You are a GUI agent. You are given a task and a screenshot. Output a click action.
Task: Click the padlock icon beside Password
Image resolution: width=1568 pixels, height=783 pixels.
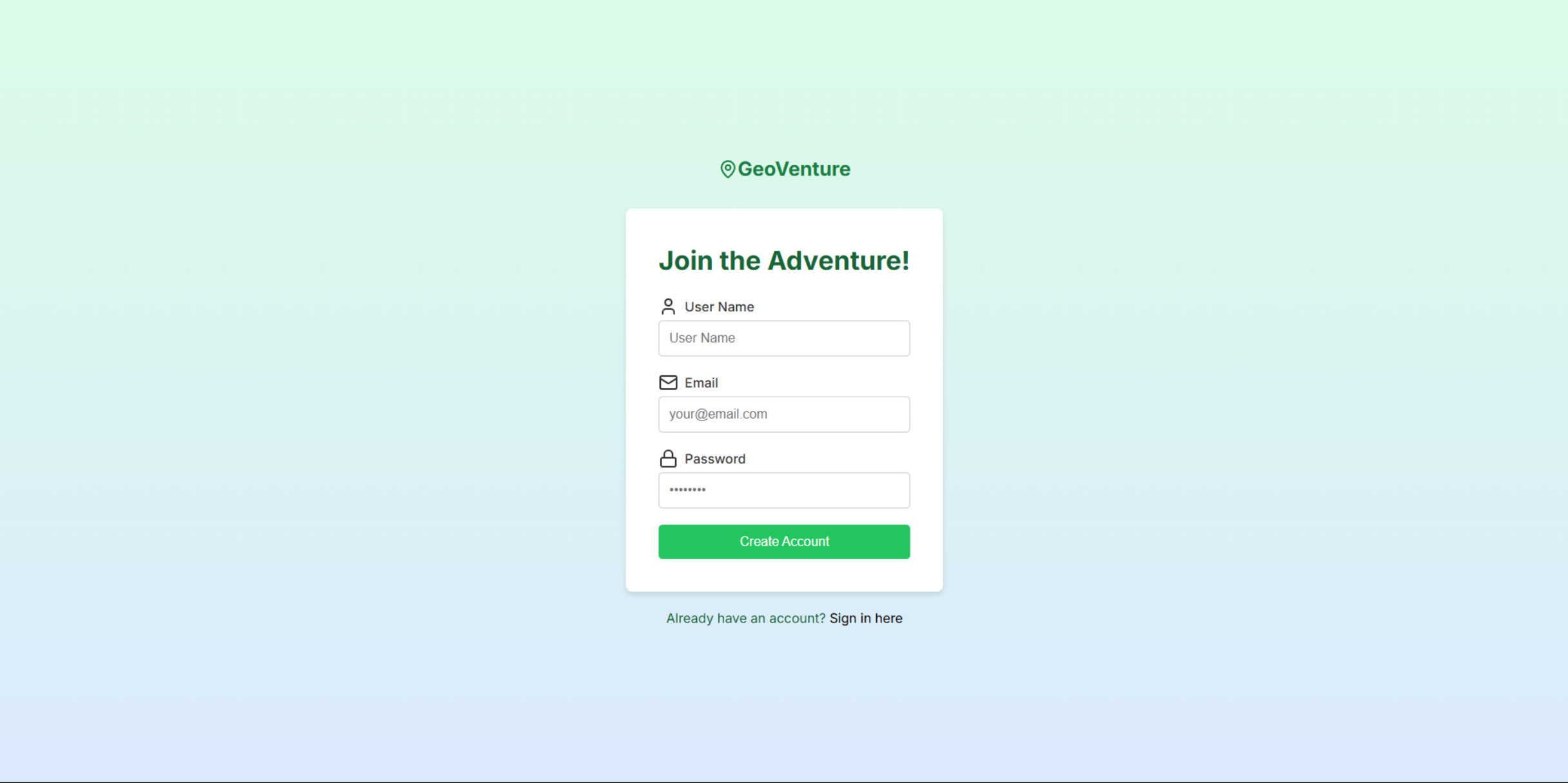coord(668,459)
